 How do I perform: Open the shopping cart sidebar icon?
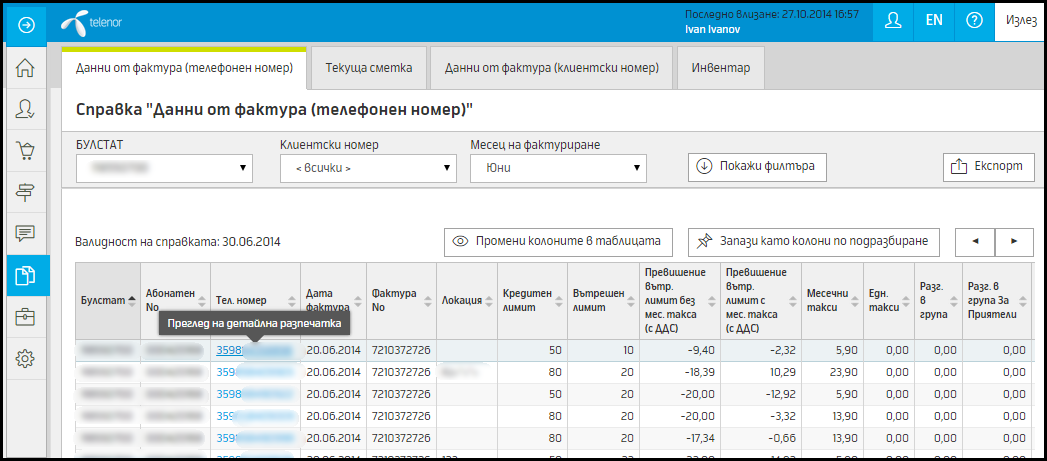[25, 151]
